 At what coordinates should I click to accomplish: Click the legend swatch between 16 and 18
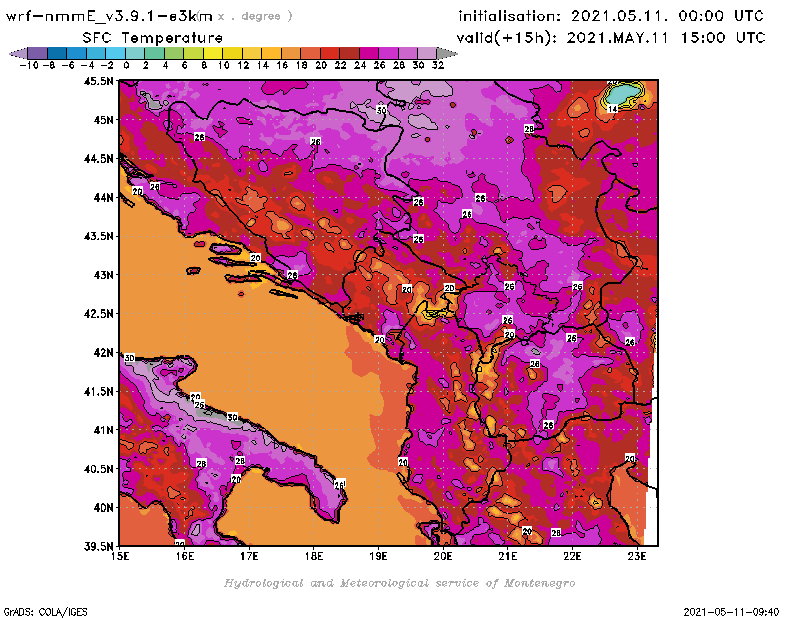pyautogui.click(x=291, y=53)
